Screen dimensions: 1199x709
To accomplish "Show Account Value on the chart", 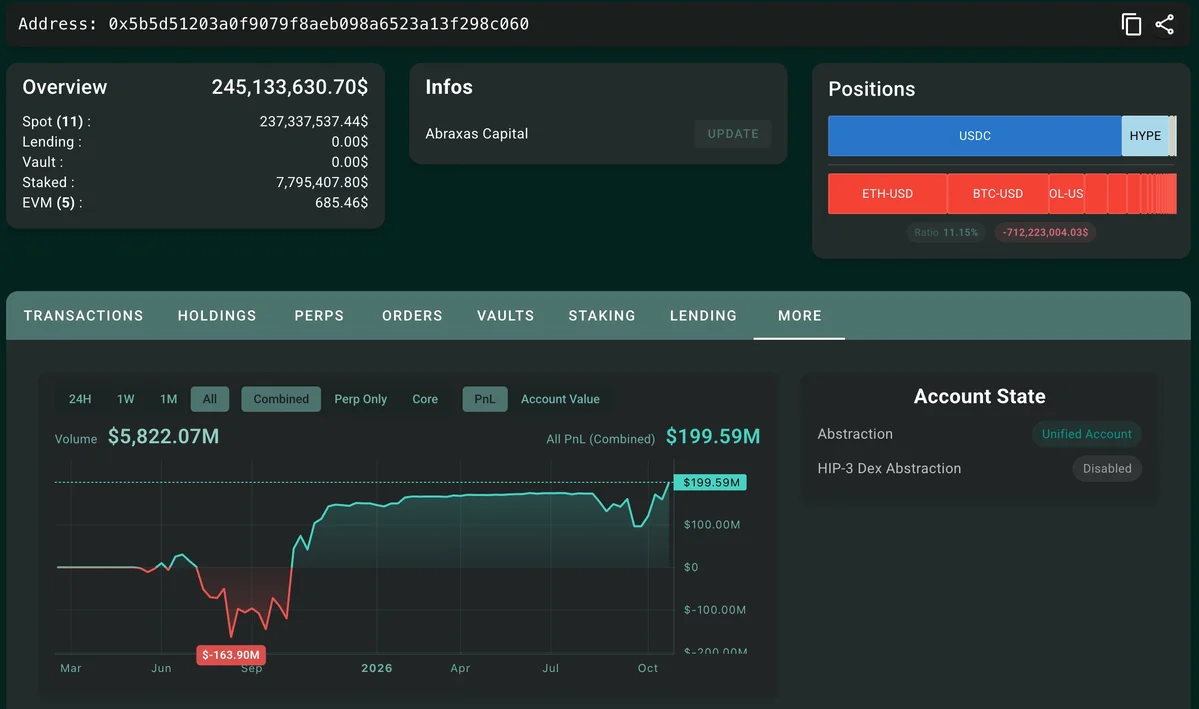I will (560, 399).
